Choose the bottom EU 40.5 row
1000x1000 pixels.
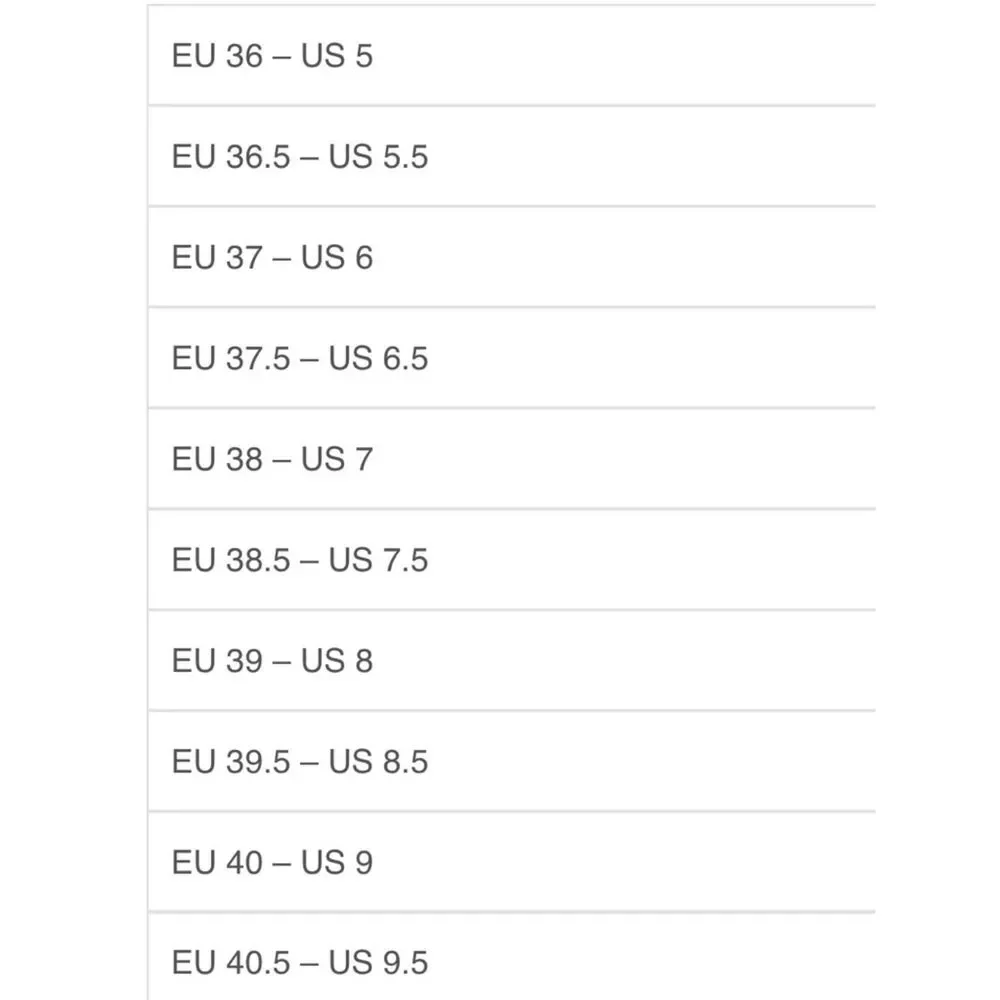click(x=511, y=957)
